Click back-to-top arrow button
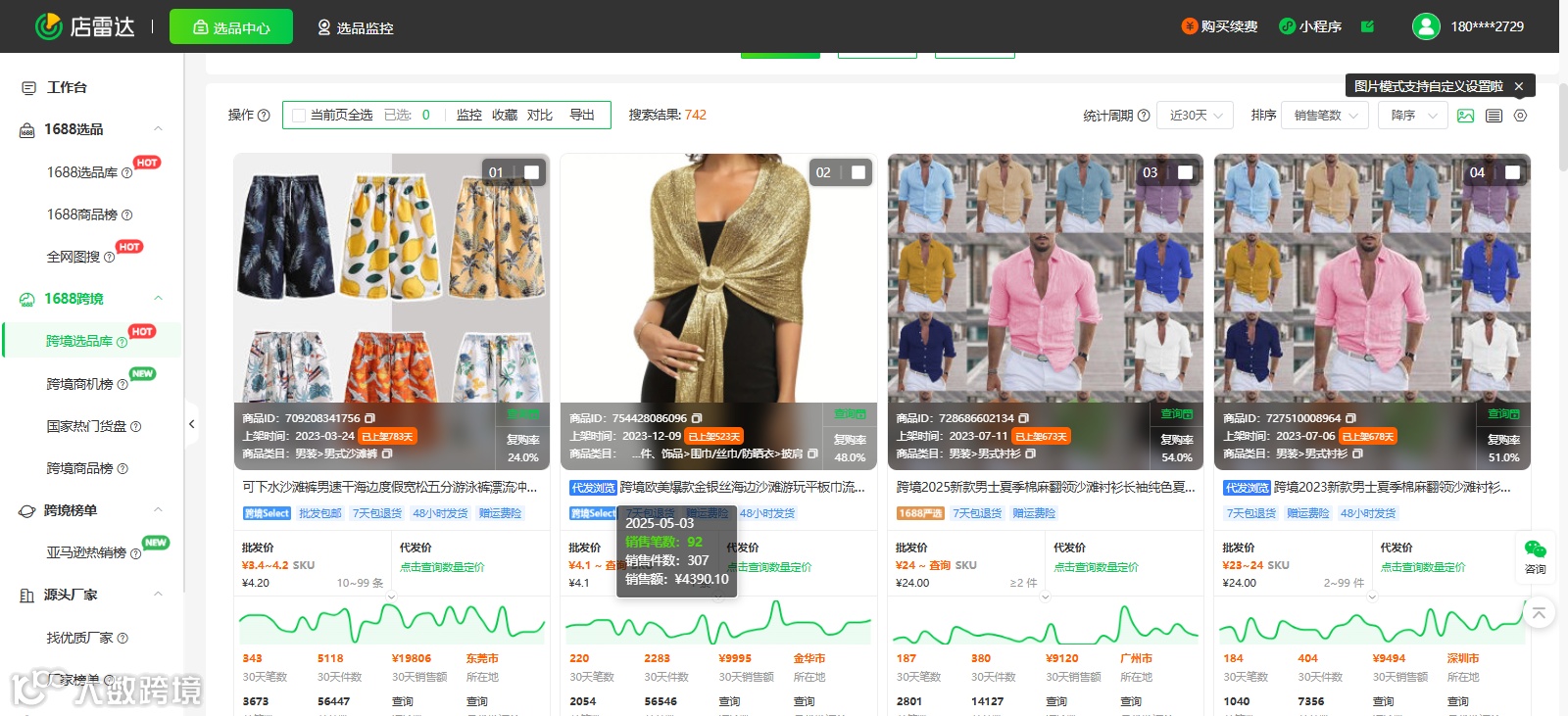The height and width of the screenshot is (716, 1568). (x=1539, y=613)
